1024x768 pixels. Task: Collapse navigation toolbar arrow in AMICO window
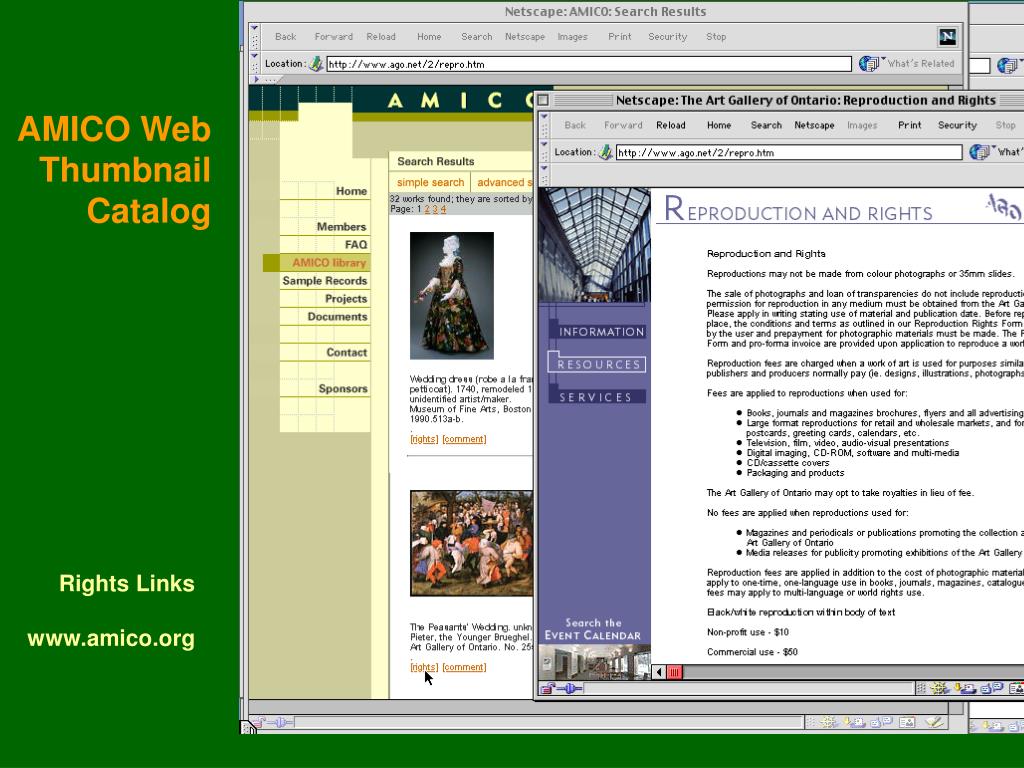tap(255, 28)
